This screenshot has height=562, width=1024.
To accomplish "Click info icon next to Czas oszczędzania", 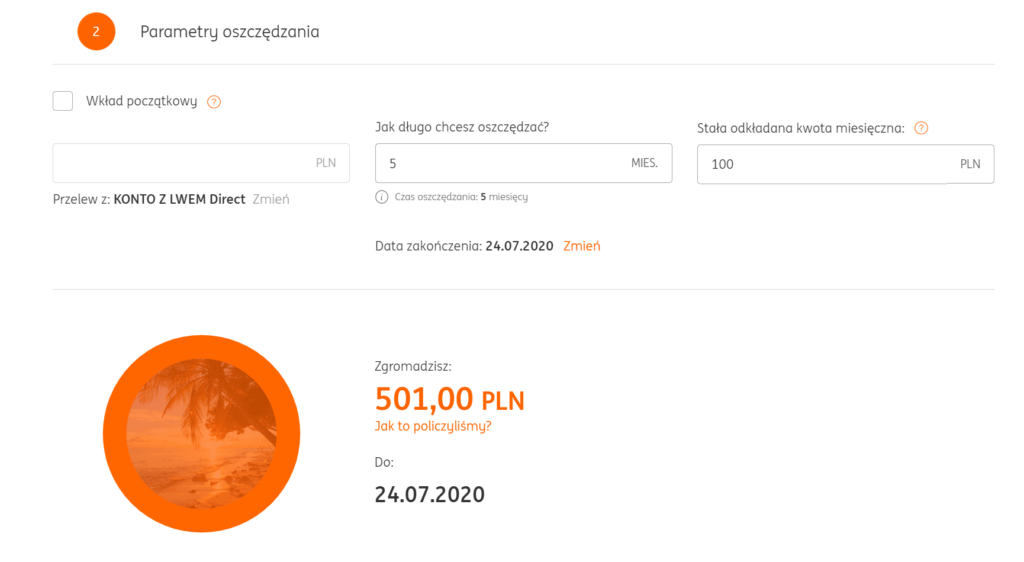I will [x=381, y=197].
